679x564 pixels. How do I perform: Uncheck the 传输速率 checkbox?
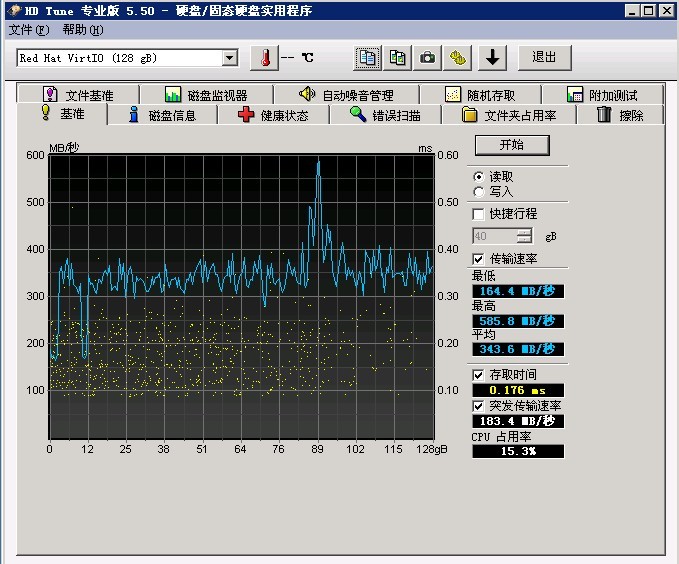[x=478, y=259]
